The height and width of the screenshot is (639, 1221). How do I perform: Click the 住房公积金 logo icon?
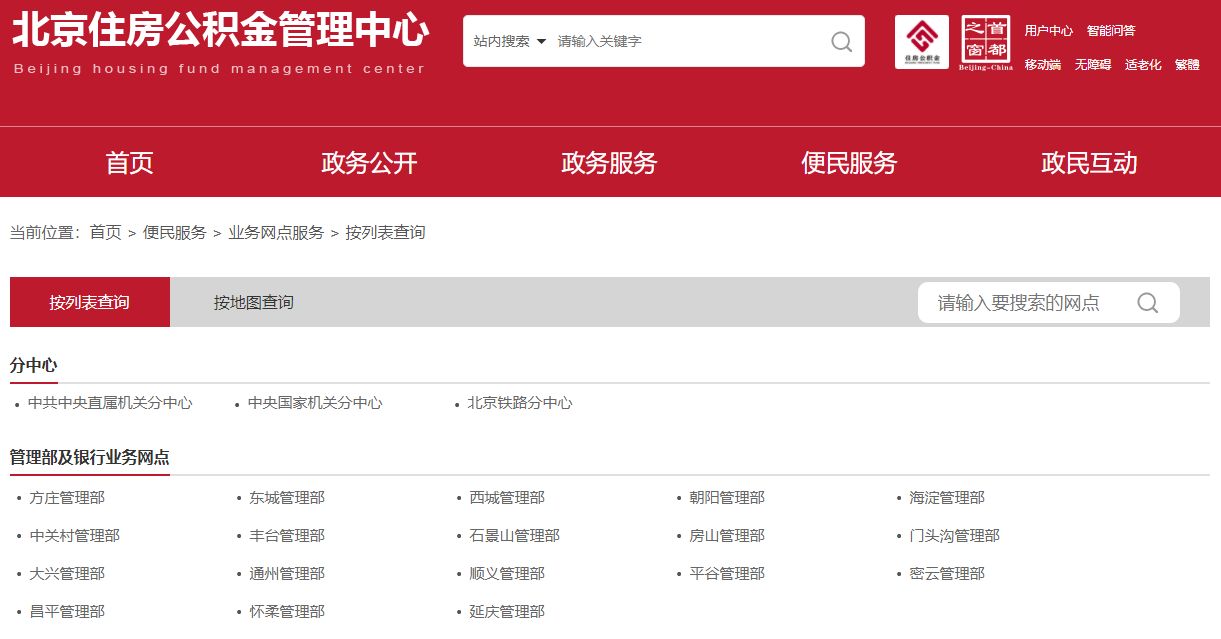pos(922,42)
